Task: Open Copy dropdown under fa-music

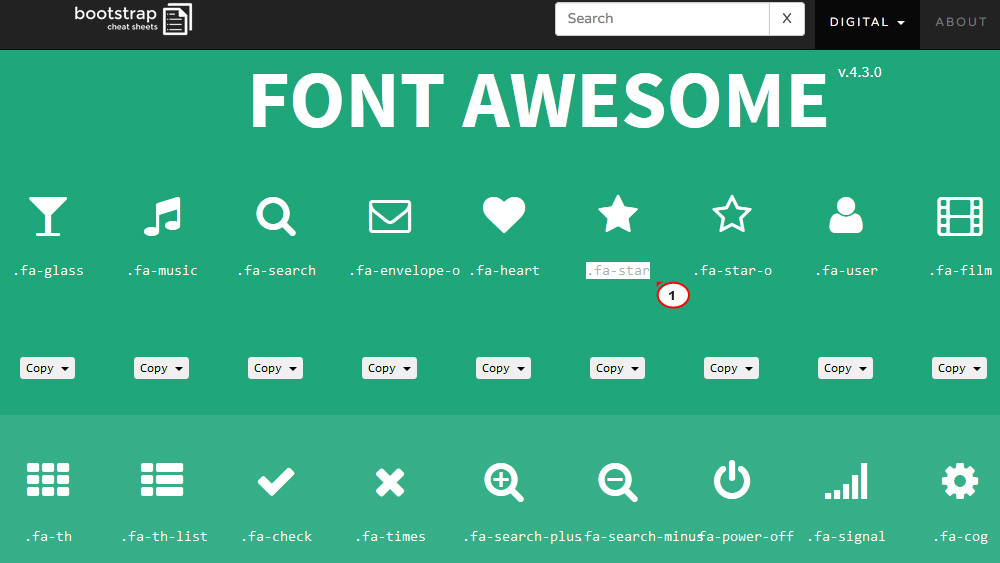Action: click(161, 368)
